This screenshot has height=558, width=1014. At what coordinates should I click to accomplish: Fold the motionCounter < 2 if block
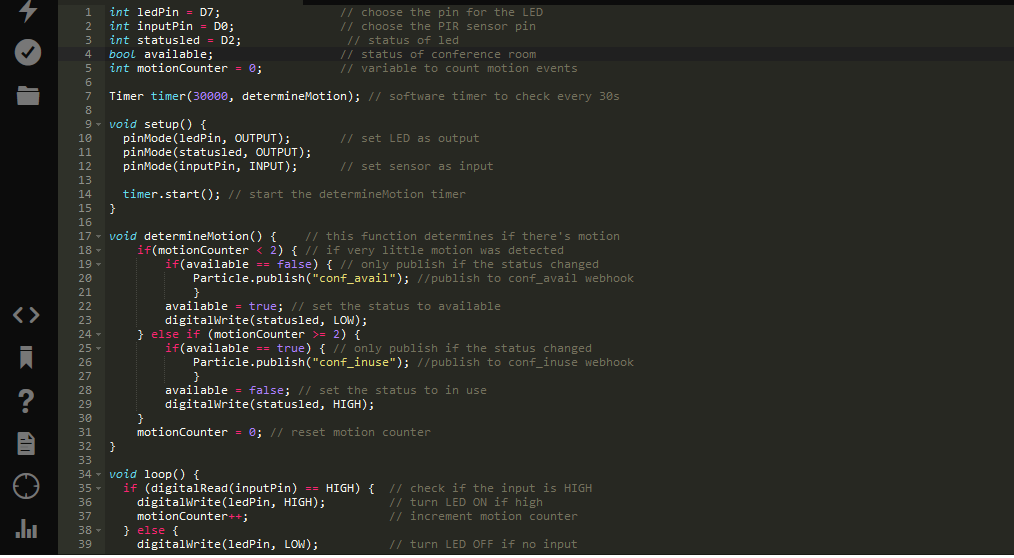[x=99, y=250]
